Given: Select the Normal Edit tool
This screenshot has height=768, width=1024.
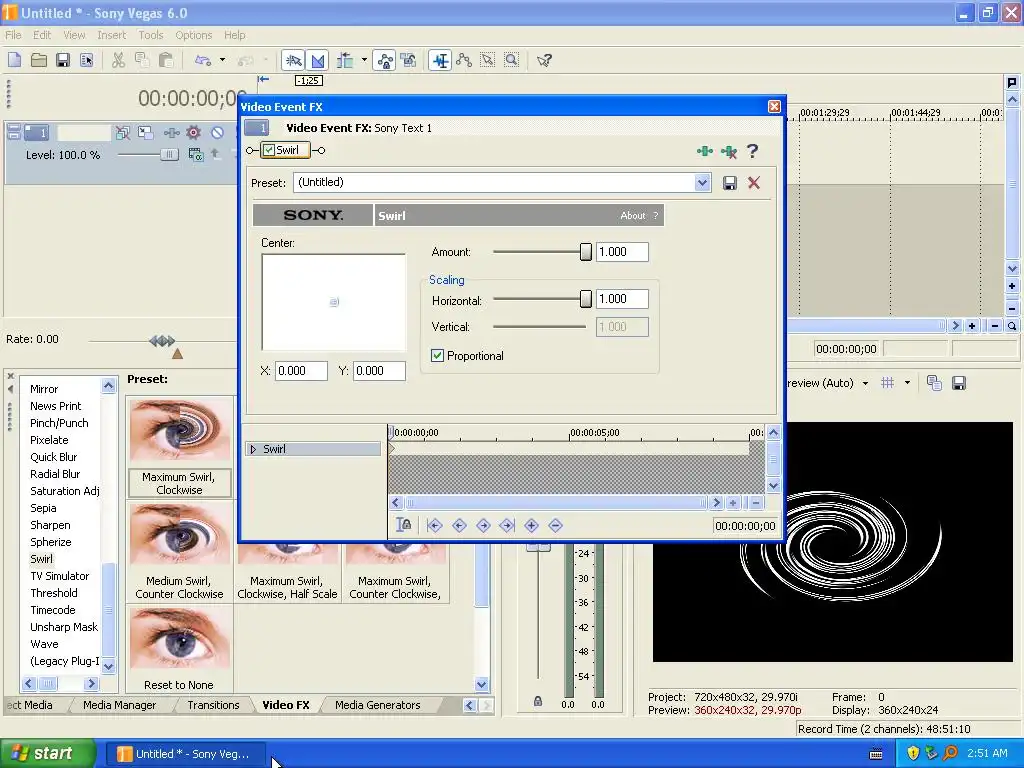Looking at the screenshot, I should coord(441,61).
